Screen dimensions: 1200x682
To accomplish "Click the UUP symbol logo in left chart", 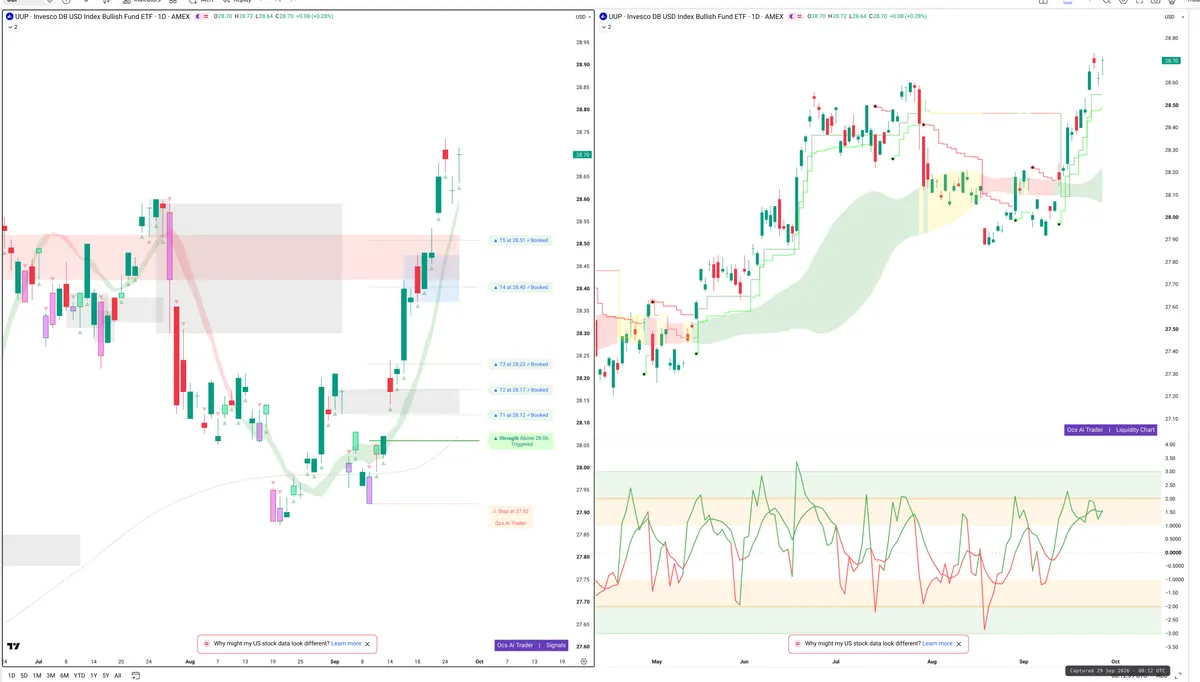I will [9, 17].
